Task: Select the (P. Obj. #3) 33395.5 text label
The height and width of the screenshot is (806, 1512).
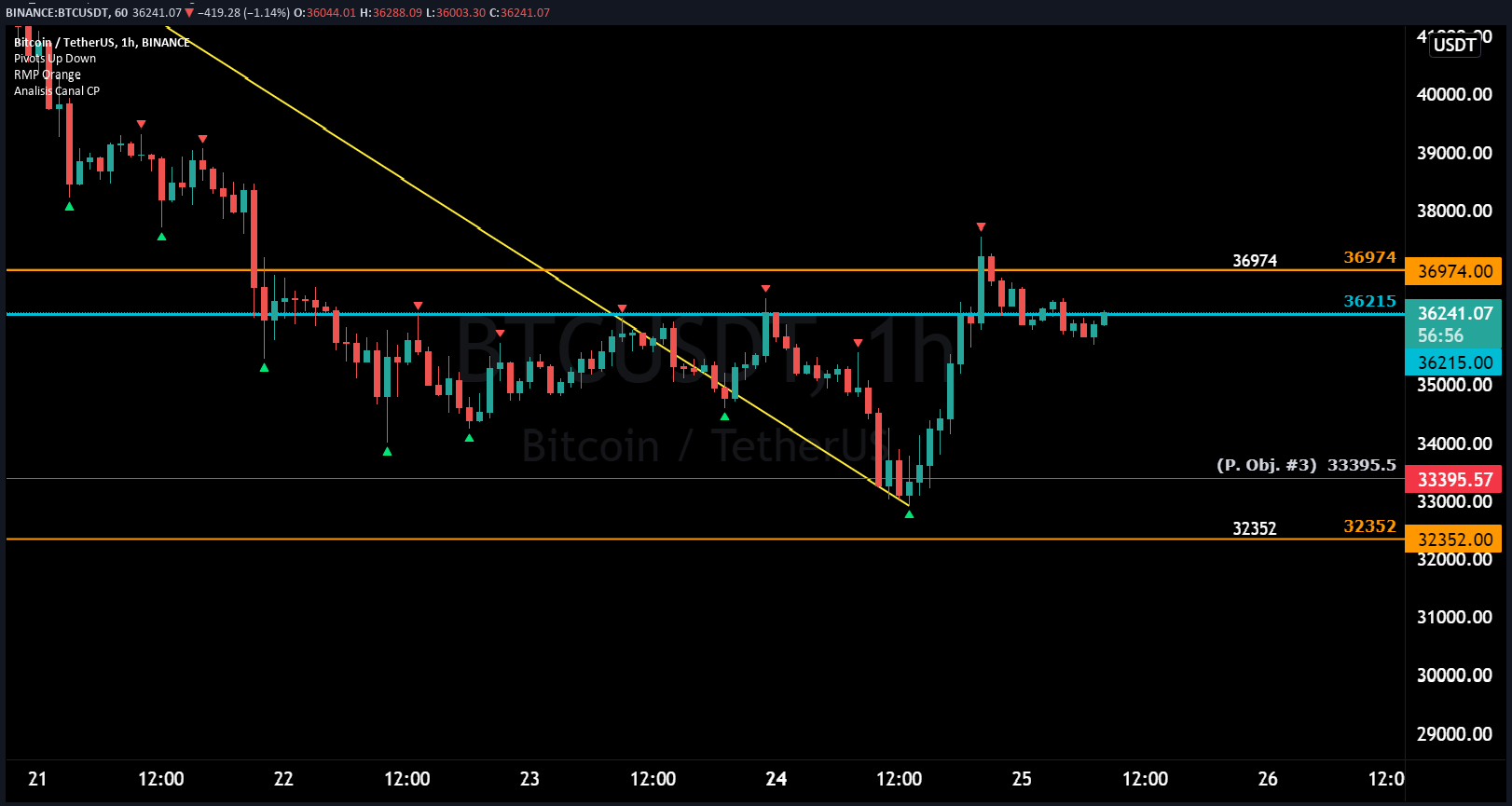Action: tap(1306, 465)
